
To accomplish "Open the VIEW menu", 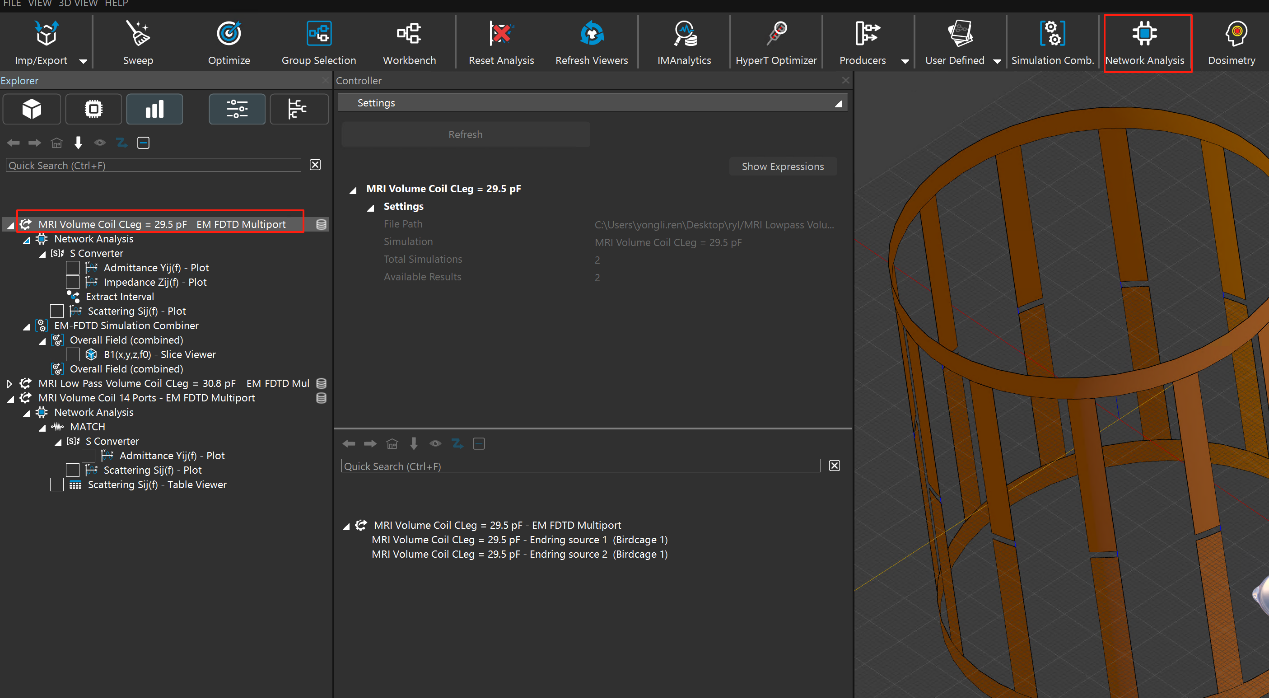I will pos(40,4).
